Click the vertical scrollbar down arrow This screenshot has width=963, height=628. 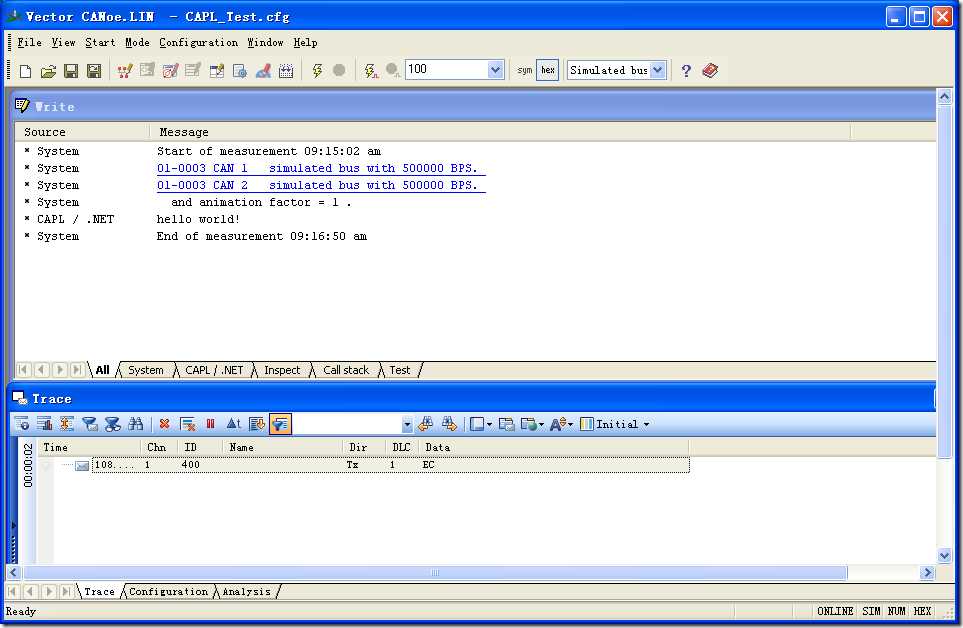(x=944, y=556)
